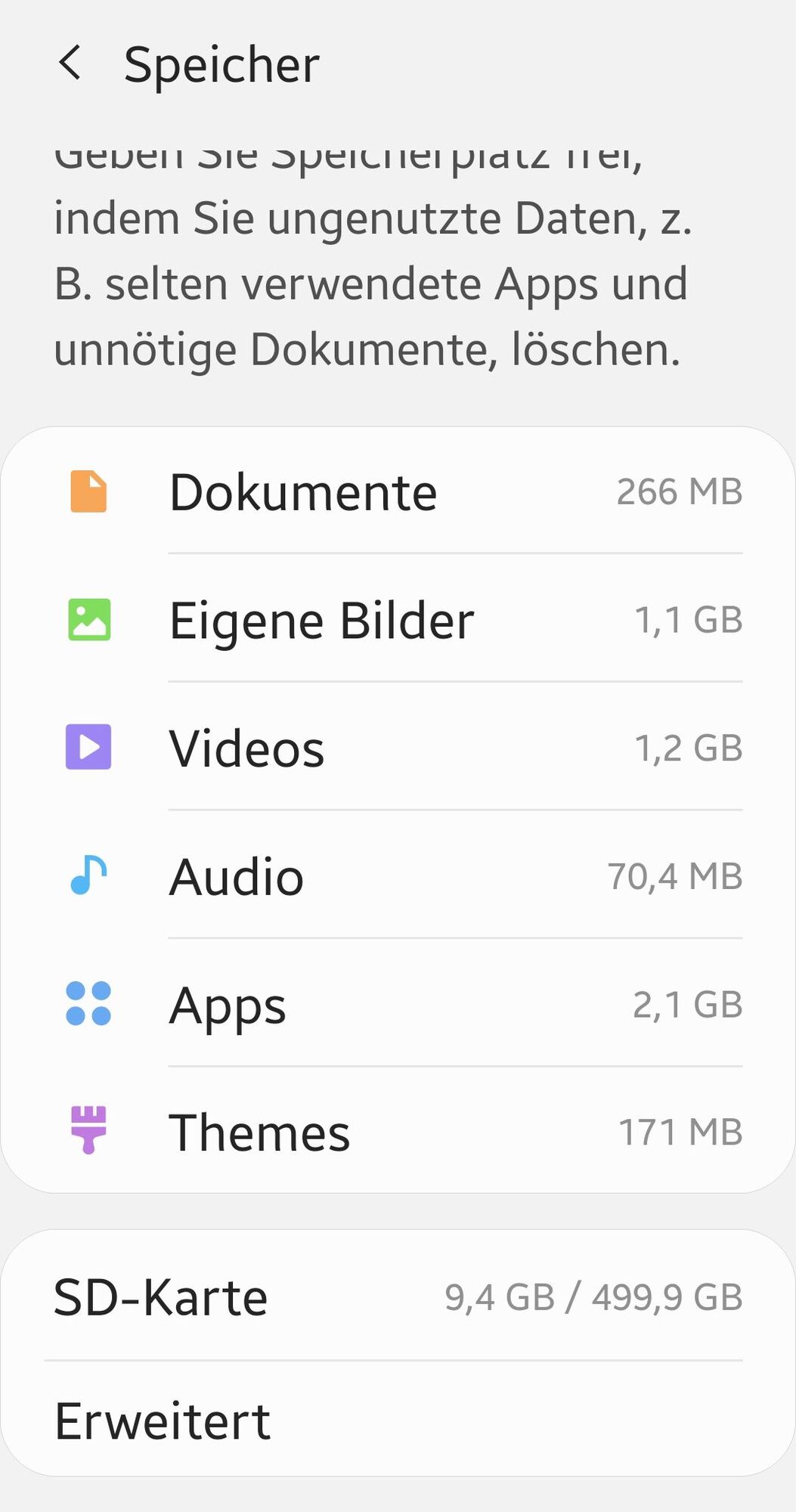Select the Apps storage row
The image size is (796, 1512).
click(x=398, y=1005)
